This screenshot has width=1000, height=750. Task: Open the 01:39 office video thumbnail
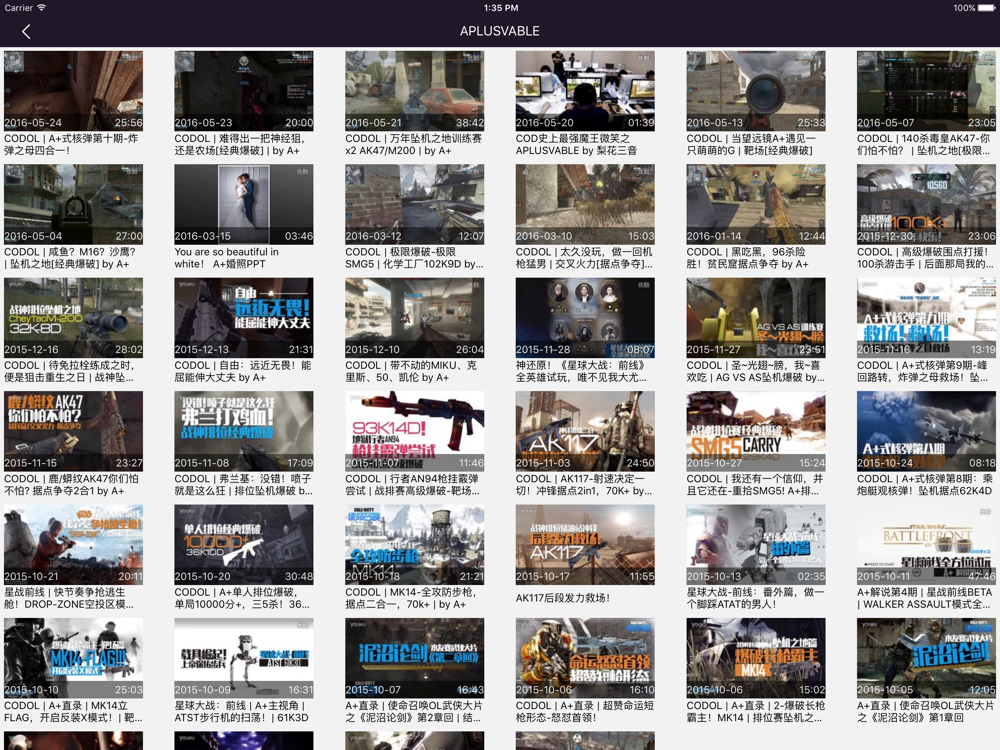pos(585,91)
